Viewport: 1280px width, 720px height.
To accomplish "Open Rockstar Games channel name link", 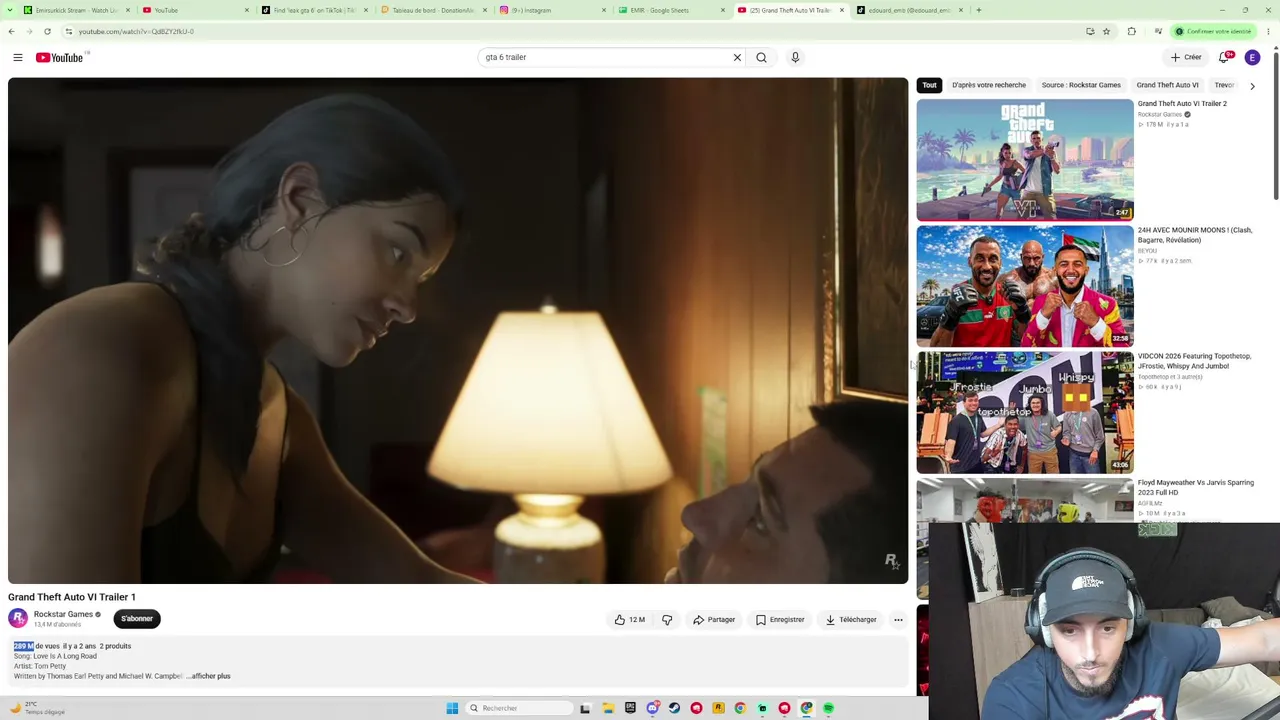I will pyautogui.click(x=63, y=614).
